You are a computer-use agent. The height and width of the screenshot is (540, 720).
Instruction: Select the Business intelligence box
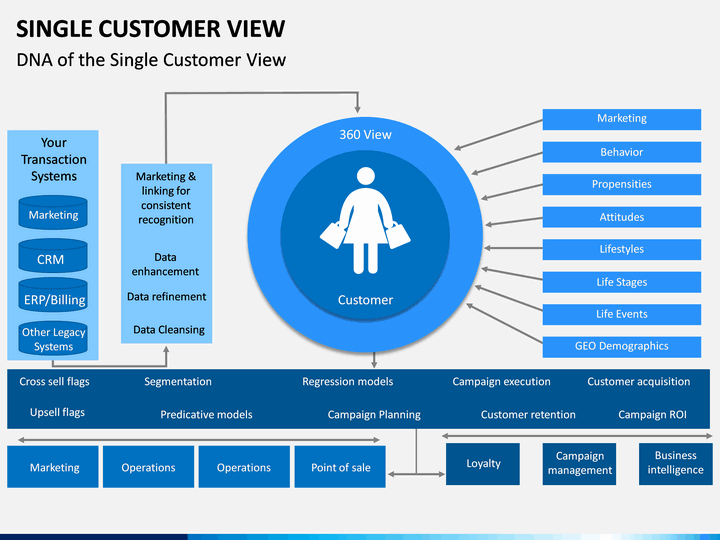(675, 464)
